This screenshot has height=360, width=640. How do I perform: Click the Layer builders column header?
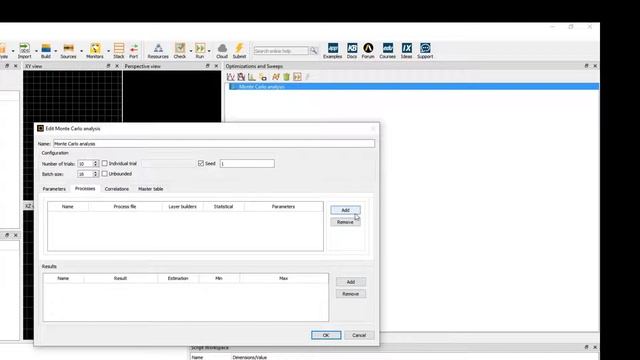click(182, 207)
